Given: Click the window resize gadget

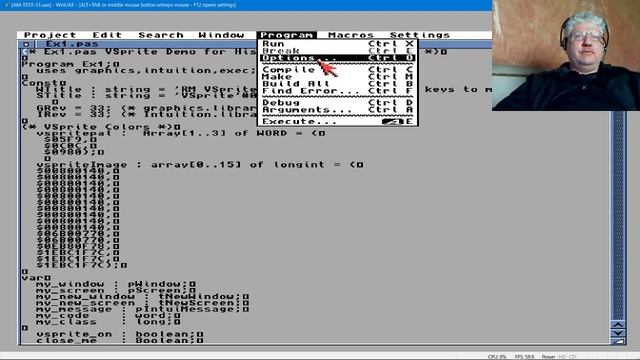Looking at the screenshot, I should click(x=618, y=342).
